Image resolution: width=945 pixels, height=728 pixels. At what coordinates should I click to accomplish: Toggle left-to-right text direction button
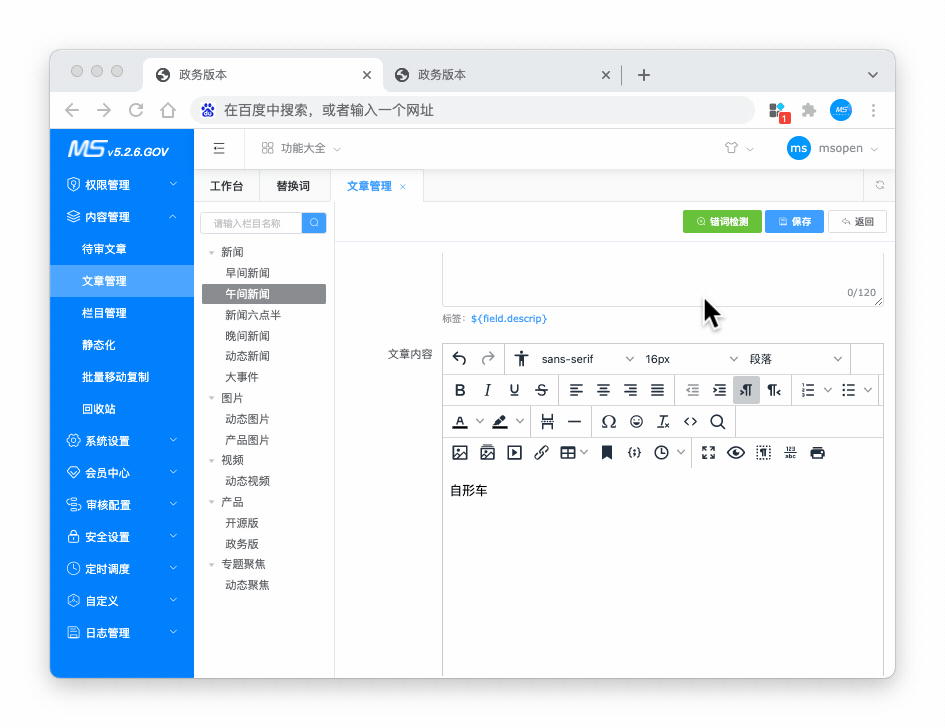[x=746, y=390]
